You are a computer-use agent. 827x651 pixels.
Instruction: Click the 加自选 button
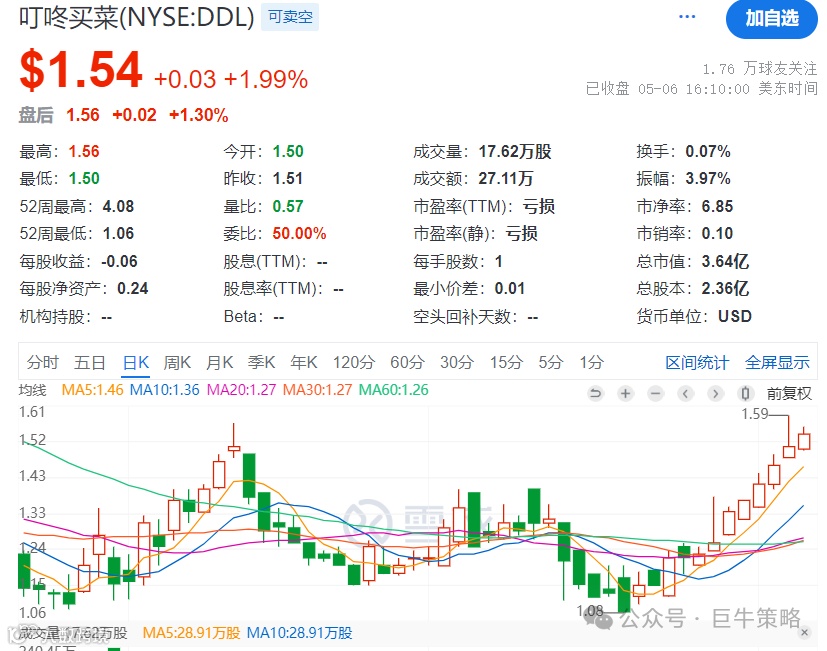coord(772,19)
